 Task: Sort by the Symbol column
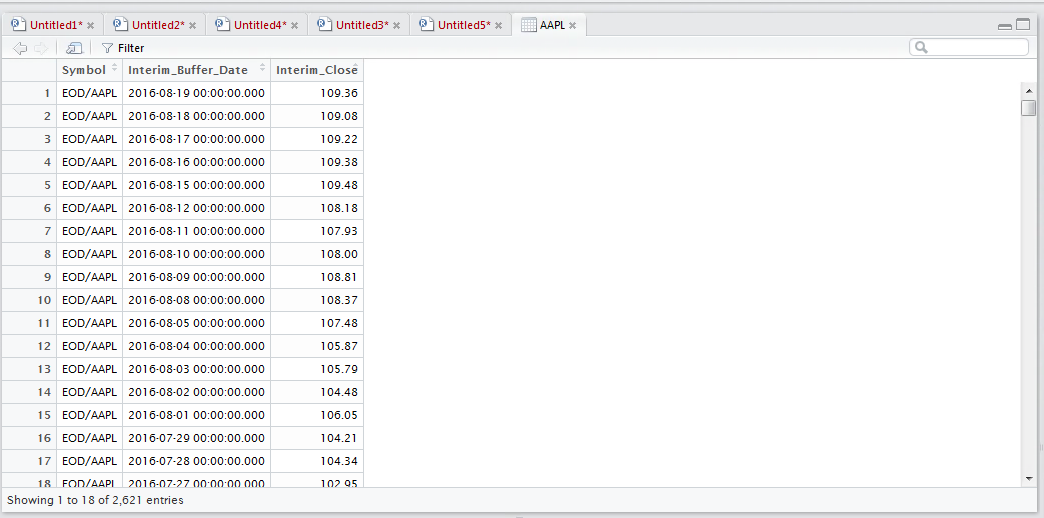(89, 70)
